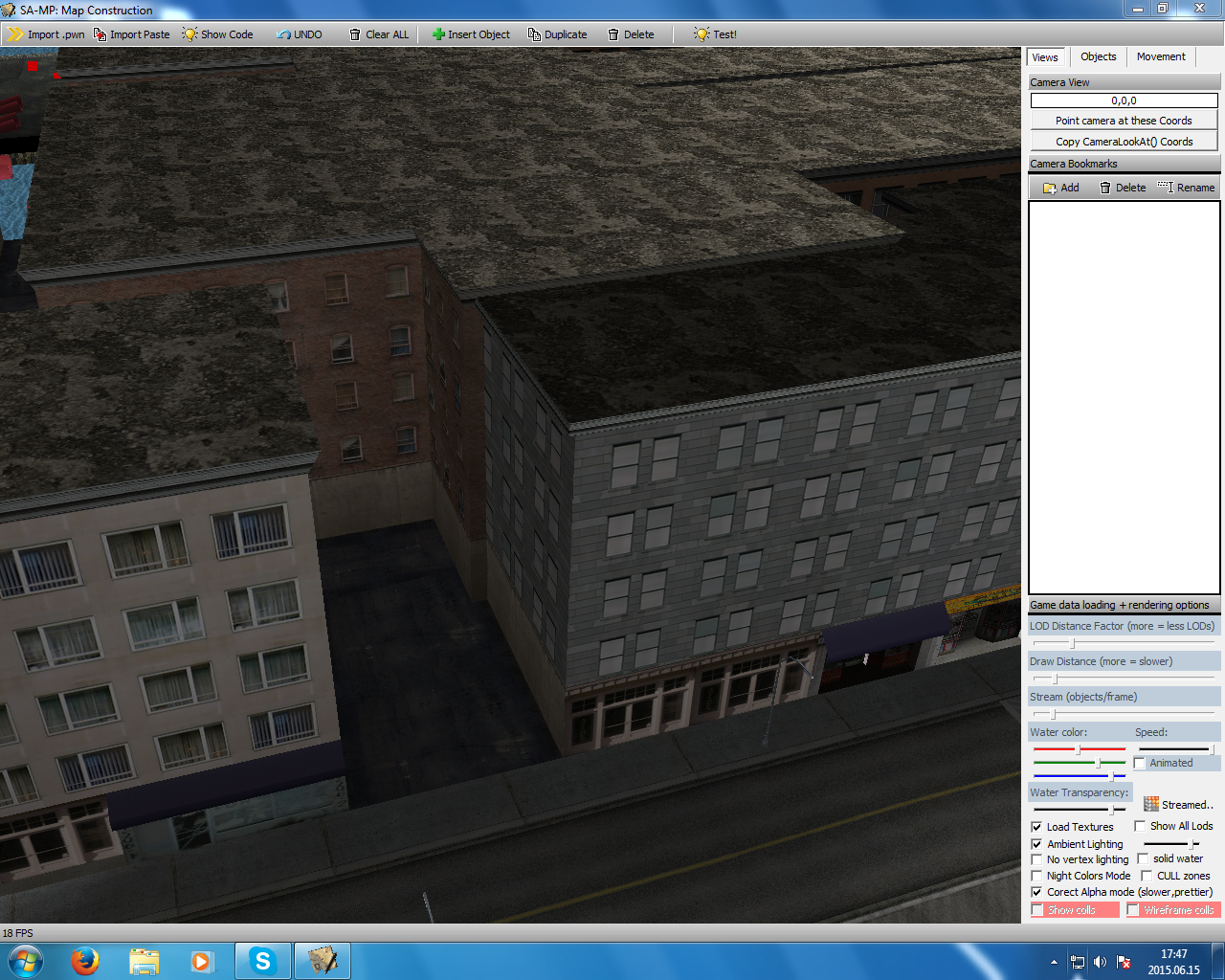This screenshot has width=1225, height=980.
Task: Open the Action Center flag icon
Action: pyautogui.click(x=1124, y=962)
